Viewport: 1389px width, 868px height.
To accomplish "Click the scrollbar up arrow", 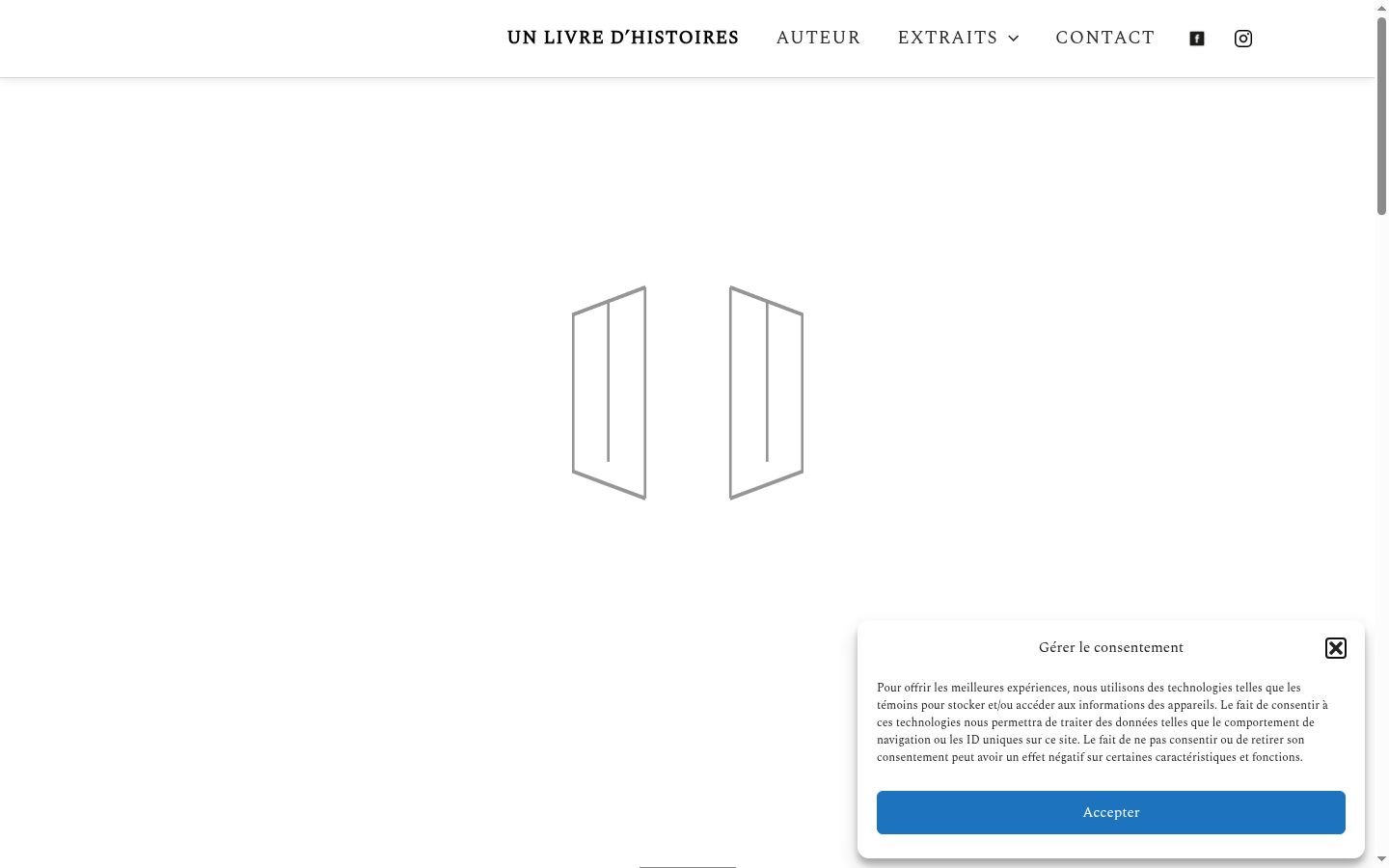I will [x=1381, y=8].
